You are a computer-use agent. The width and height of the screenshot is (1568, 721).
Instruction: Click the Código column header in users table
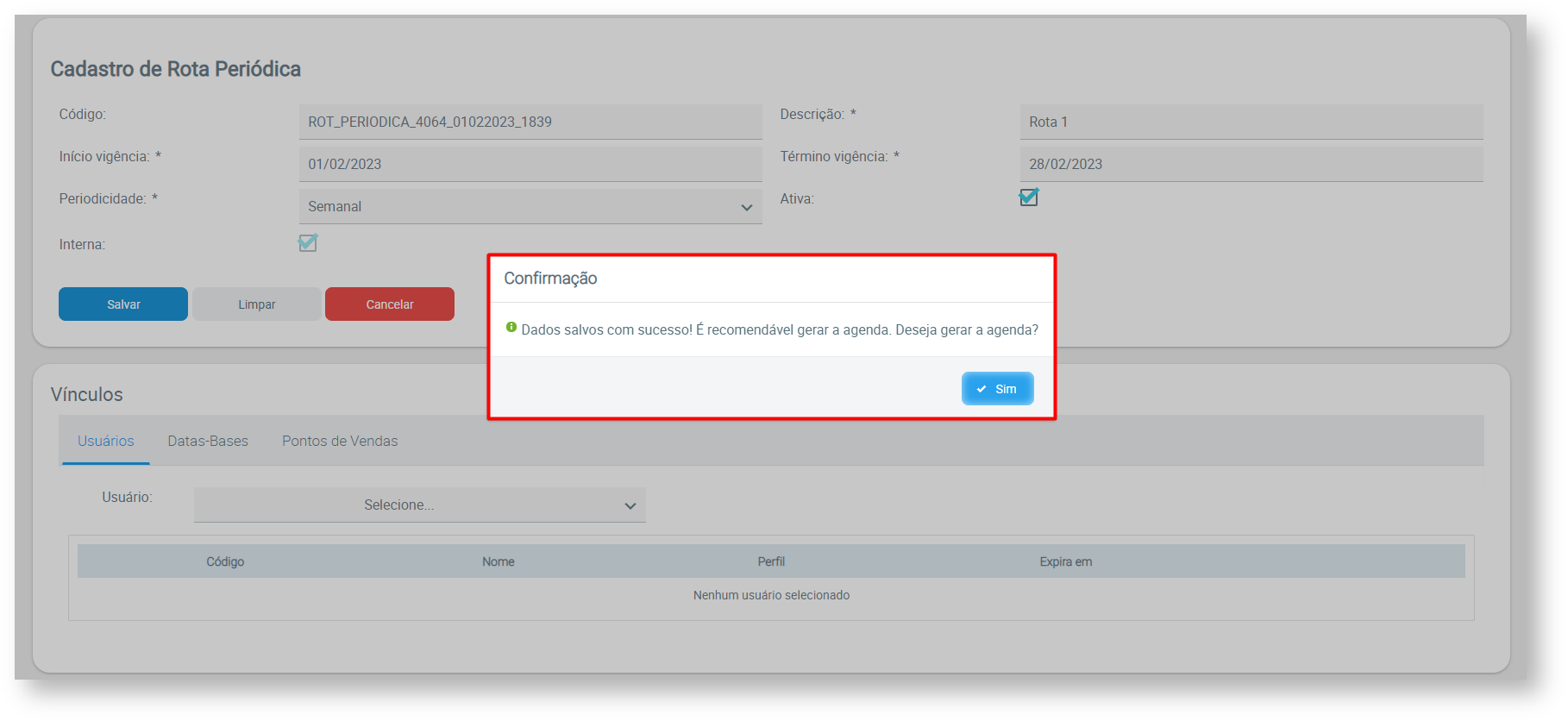click(225, 561)
